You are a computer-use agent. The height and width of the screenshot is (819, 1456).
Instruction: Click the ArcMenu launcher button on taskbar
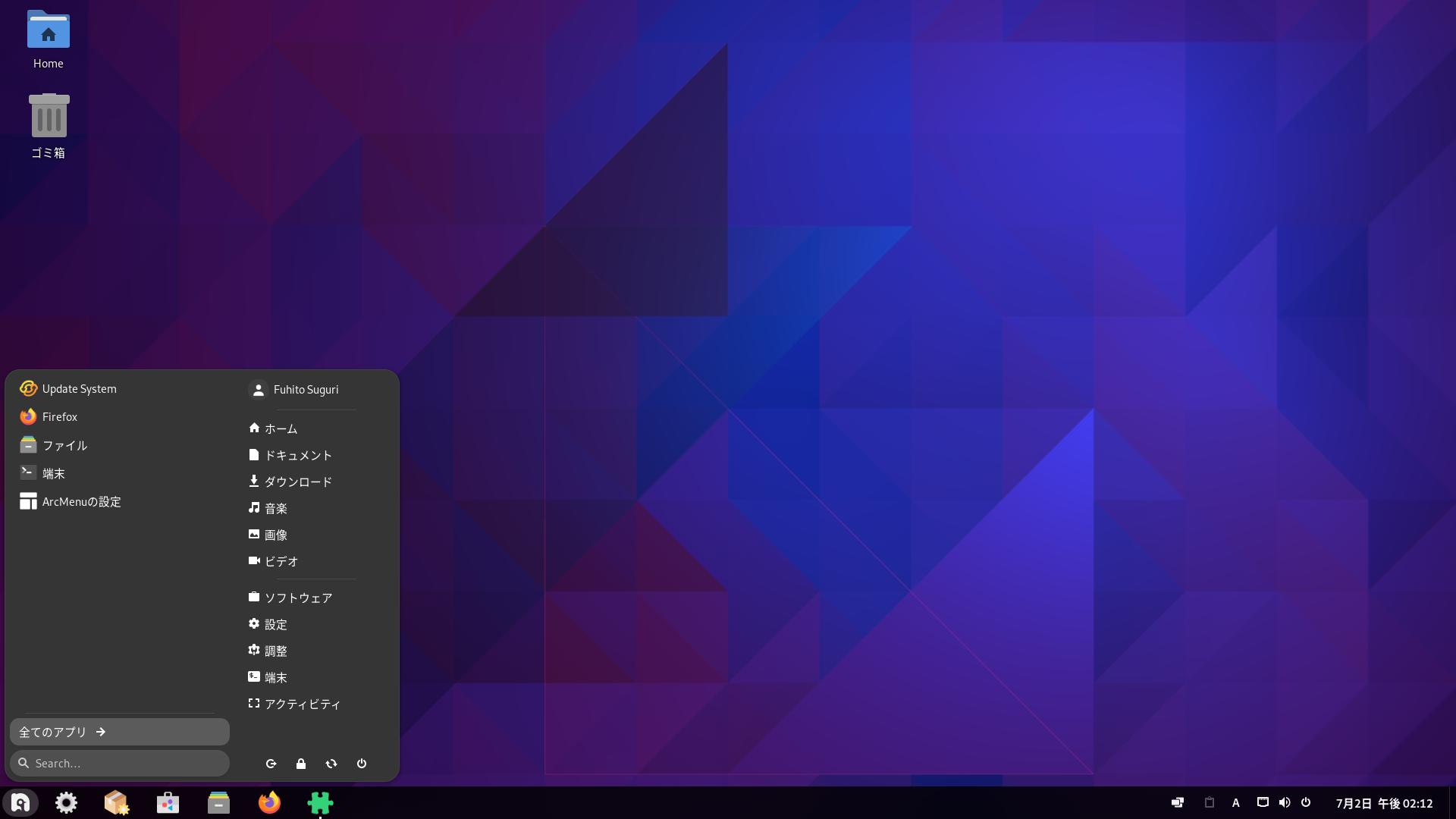coord(20,802)
